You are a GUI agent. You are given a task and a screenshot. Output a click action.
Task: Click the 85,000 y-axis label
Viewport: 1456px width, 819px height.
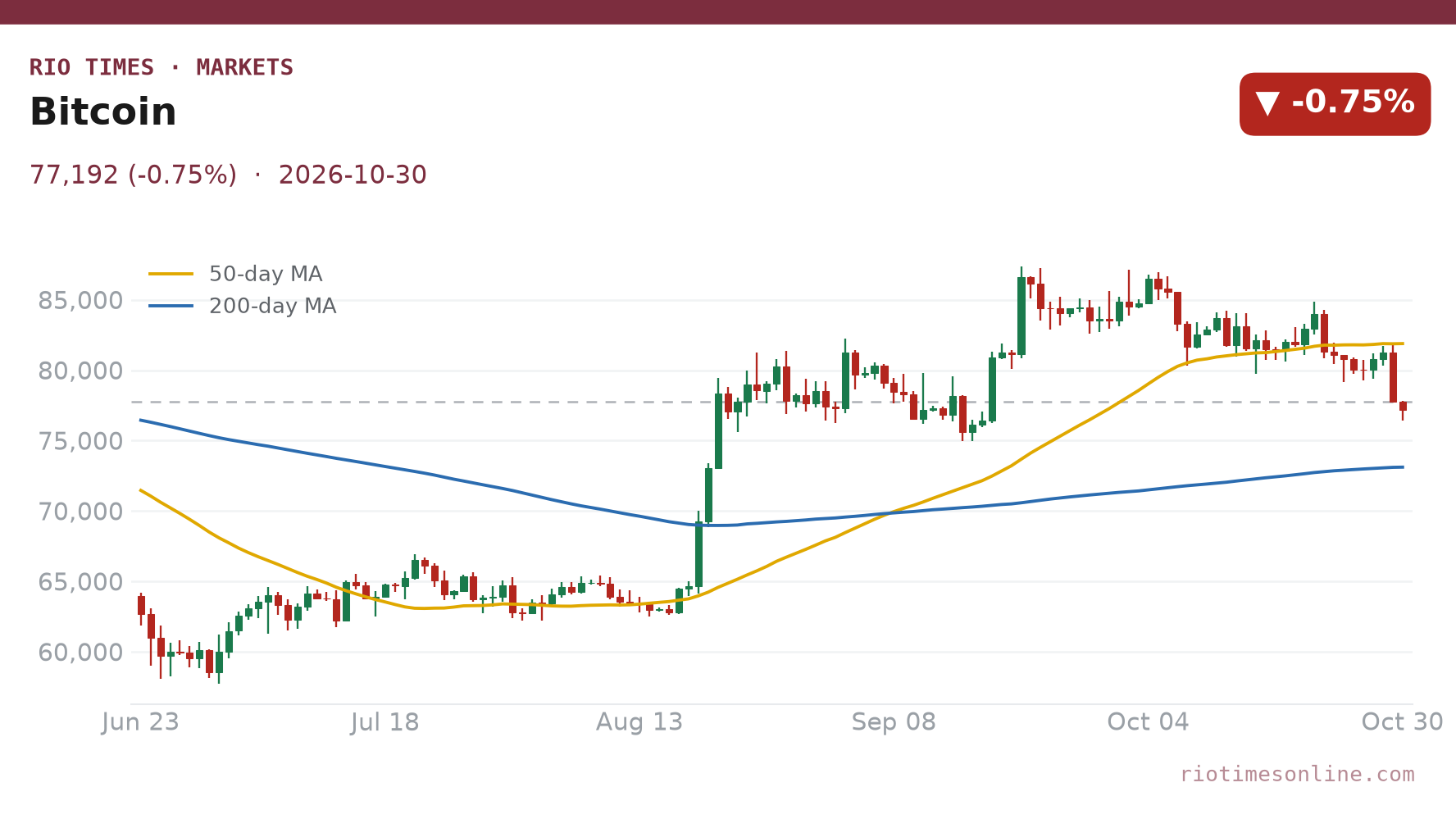[80, 301]
